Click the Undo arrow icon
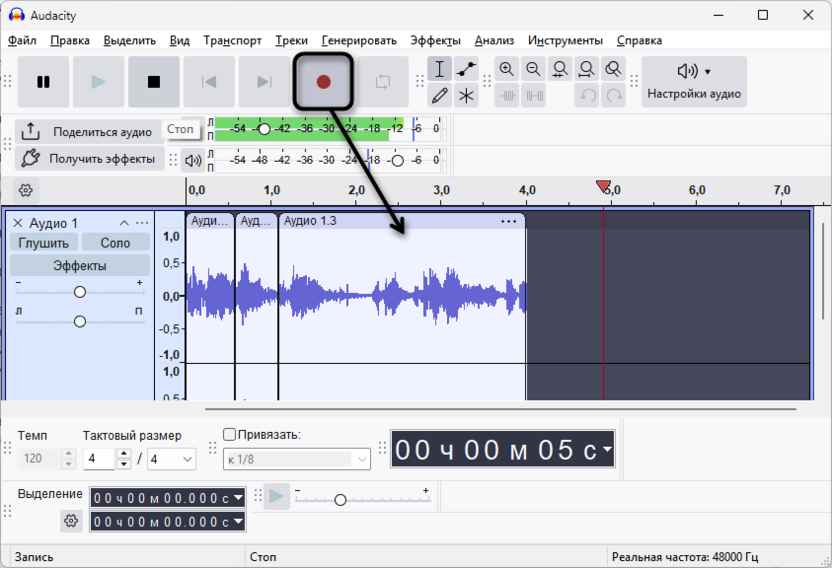832x568 pixels. coord(587,96)
